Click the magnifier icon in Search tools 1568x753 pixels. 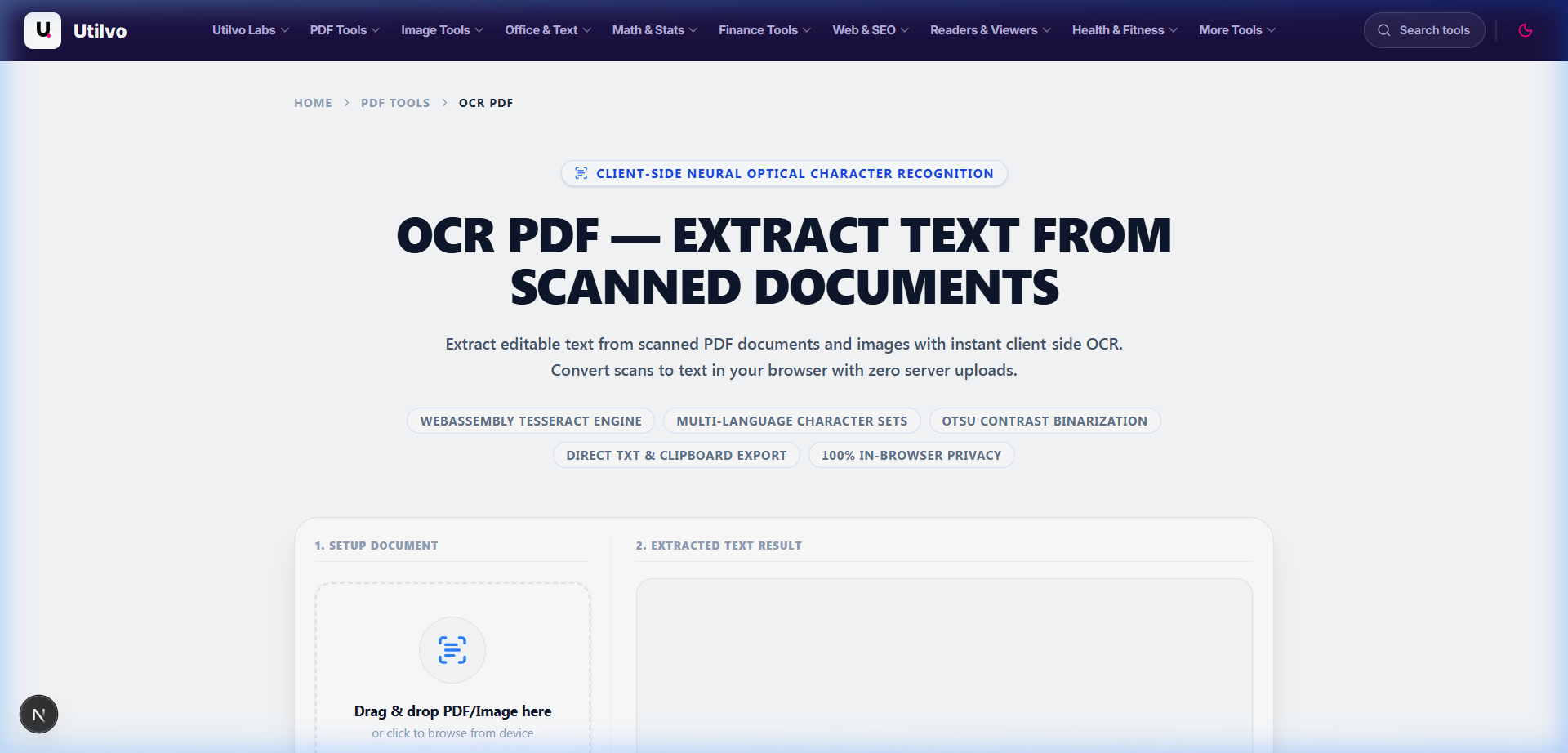pos(1383,30)
